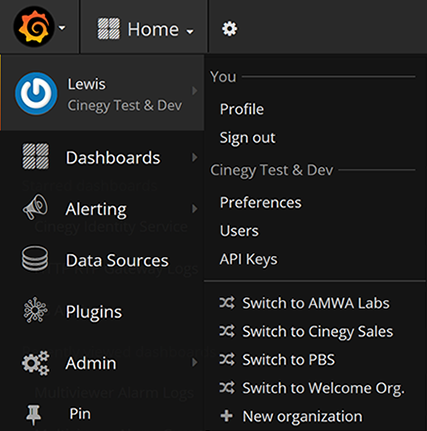
Task: Click shuffle icon beside AMWA Labs
Action: (x=227, y=303)
